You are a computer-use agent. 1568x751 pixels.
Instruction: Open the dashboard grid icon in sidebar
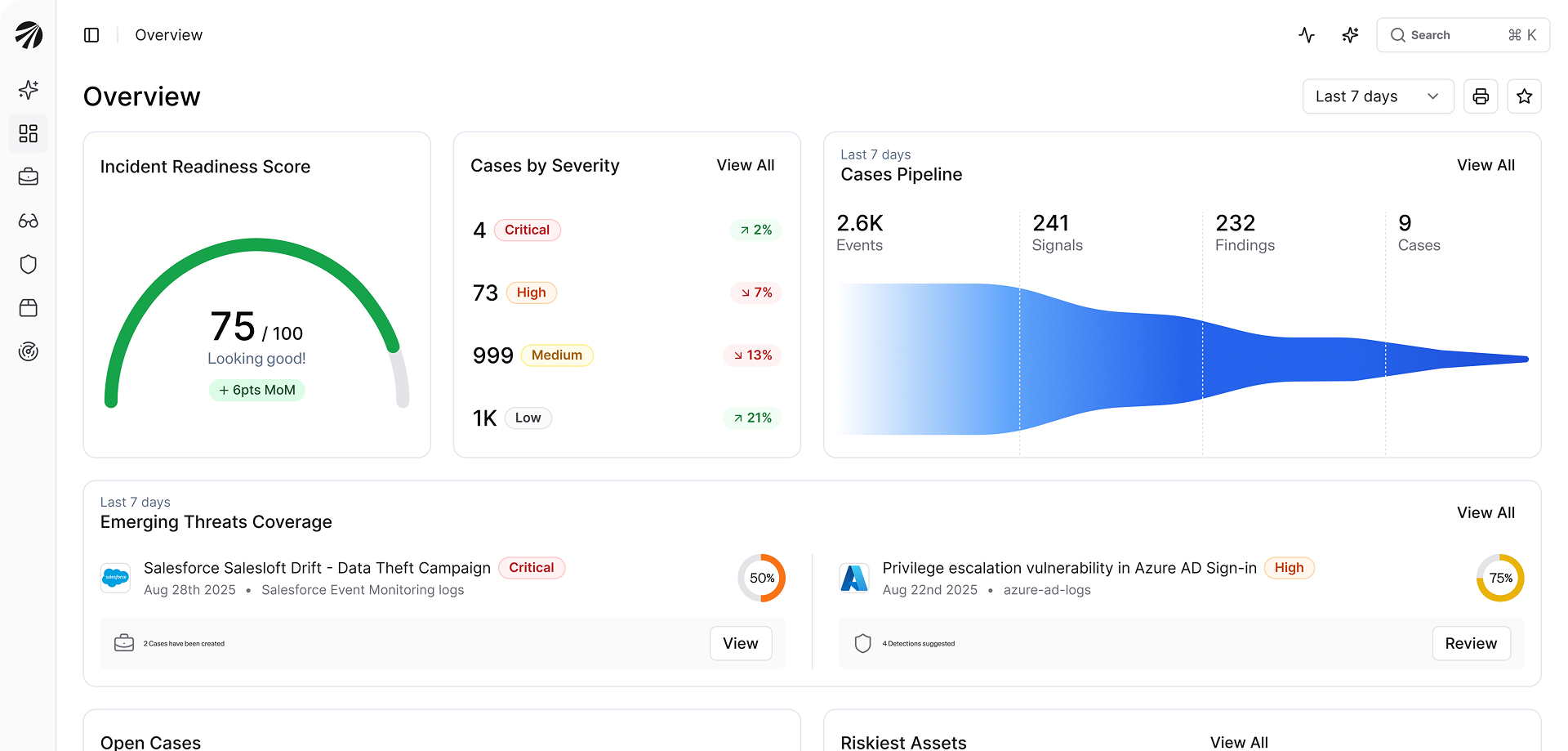coord(29,133)
